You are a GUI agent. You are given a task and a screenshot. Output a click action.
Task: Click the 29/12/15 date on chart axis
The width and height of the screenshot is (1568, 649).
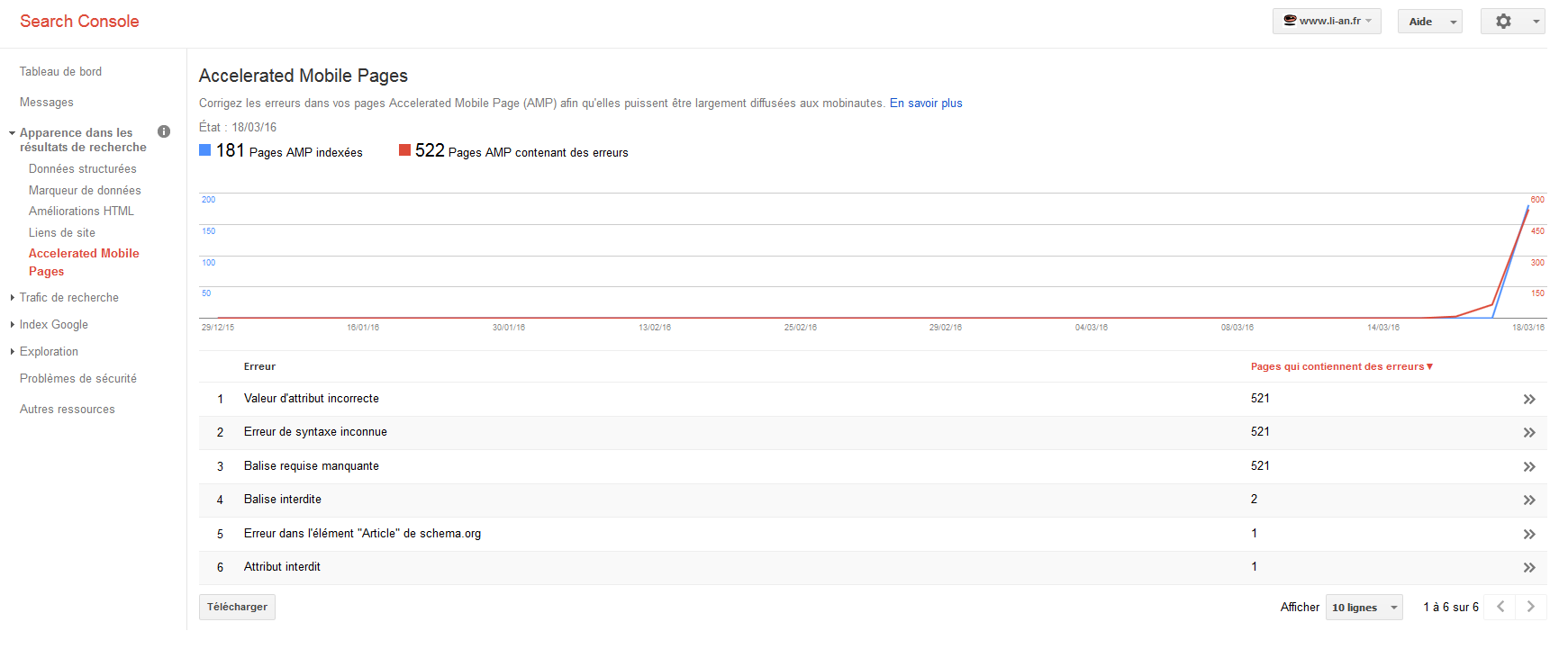pyautogui.click(x=218, y=327)
